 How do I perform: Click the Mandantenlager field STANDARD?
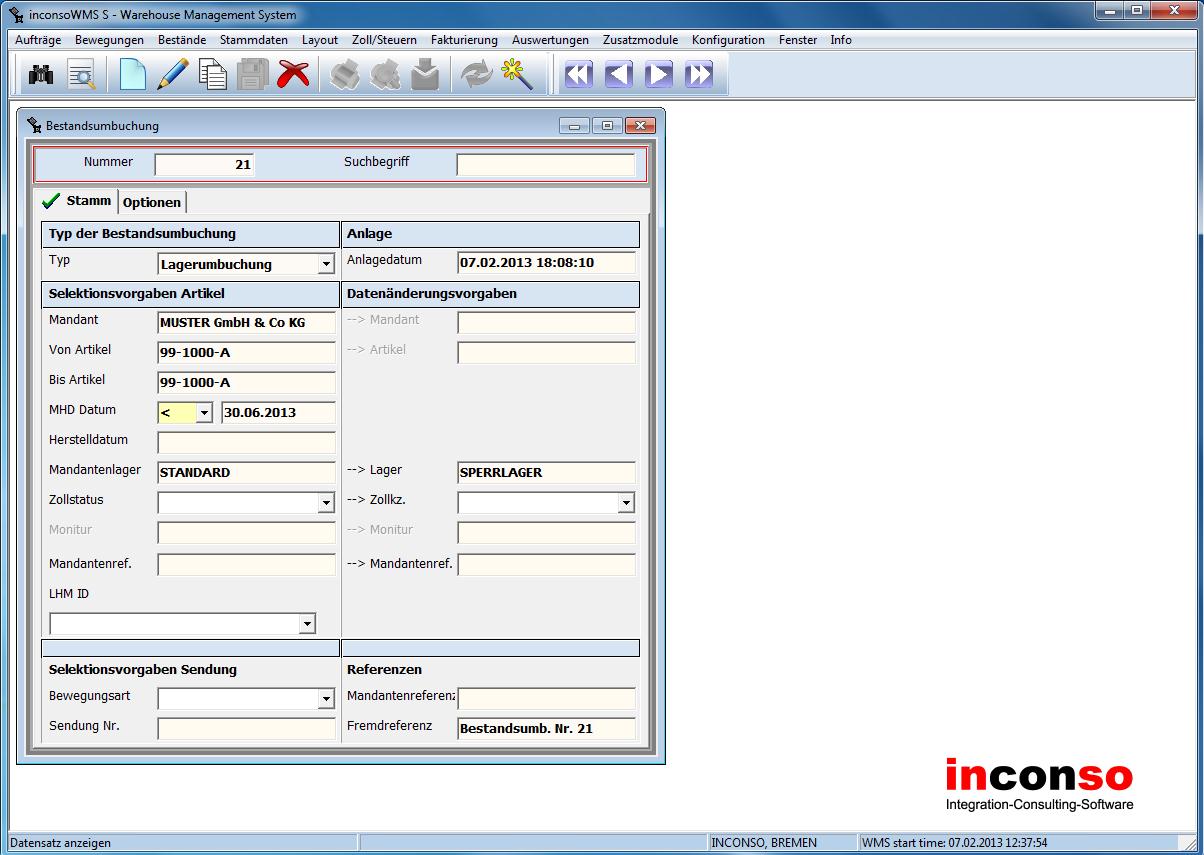[247, 472]
